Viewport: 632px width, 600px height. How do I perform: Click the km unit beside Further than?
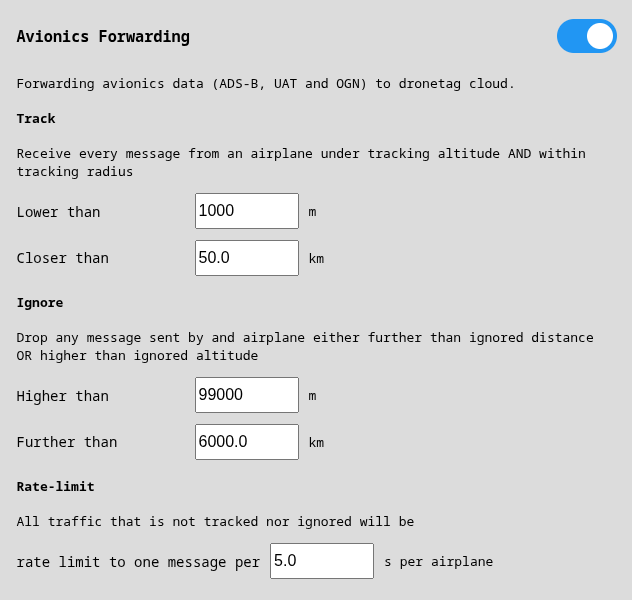316,443
